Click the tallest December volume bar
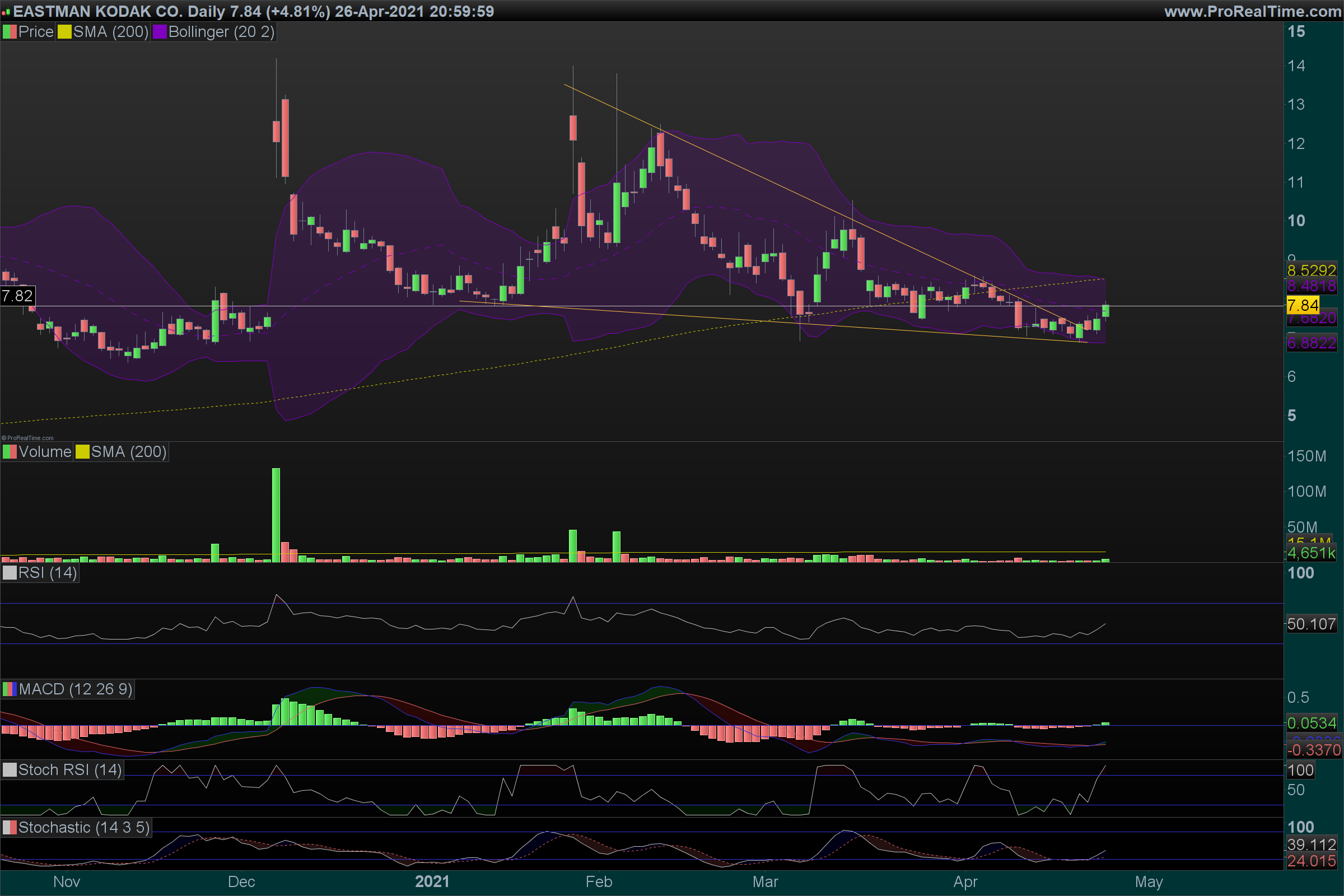This screenshot has height=896, width=1344. 276,514
